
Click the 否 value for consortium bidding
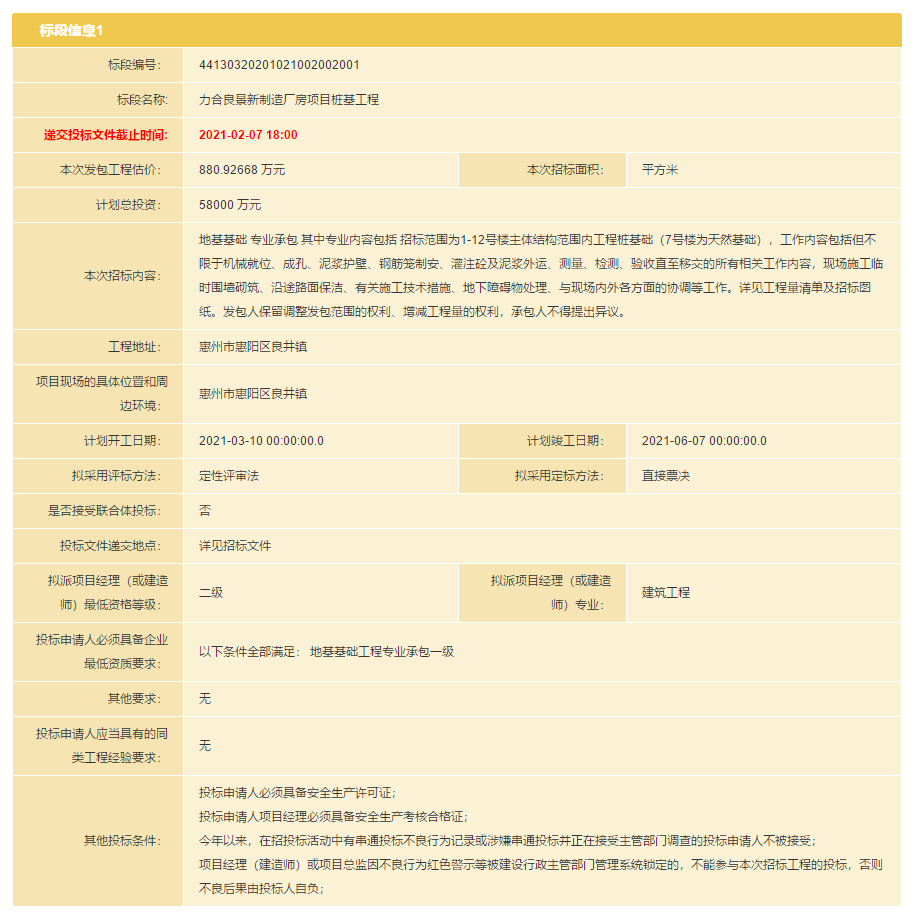tap(205, 511)
